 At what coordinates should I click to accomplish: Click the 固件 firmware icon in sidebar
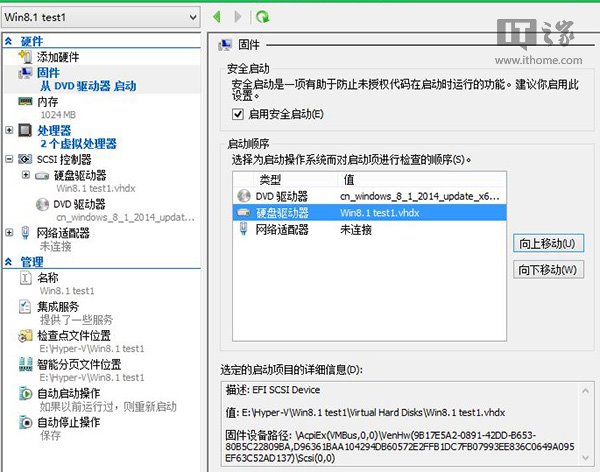click(x=25, y=72)
